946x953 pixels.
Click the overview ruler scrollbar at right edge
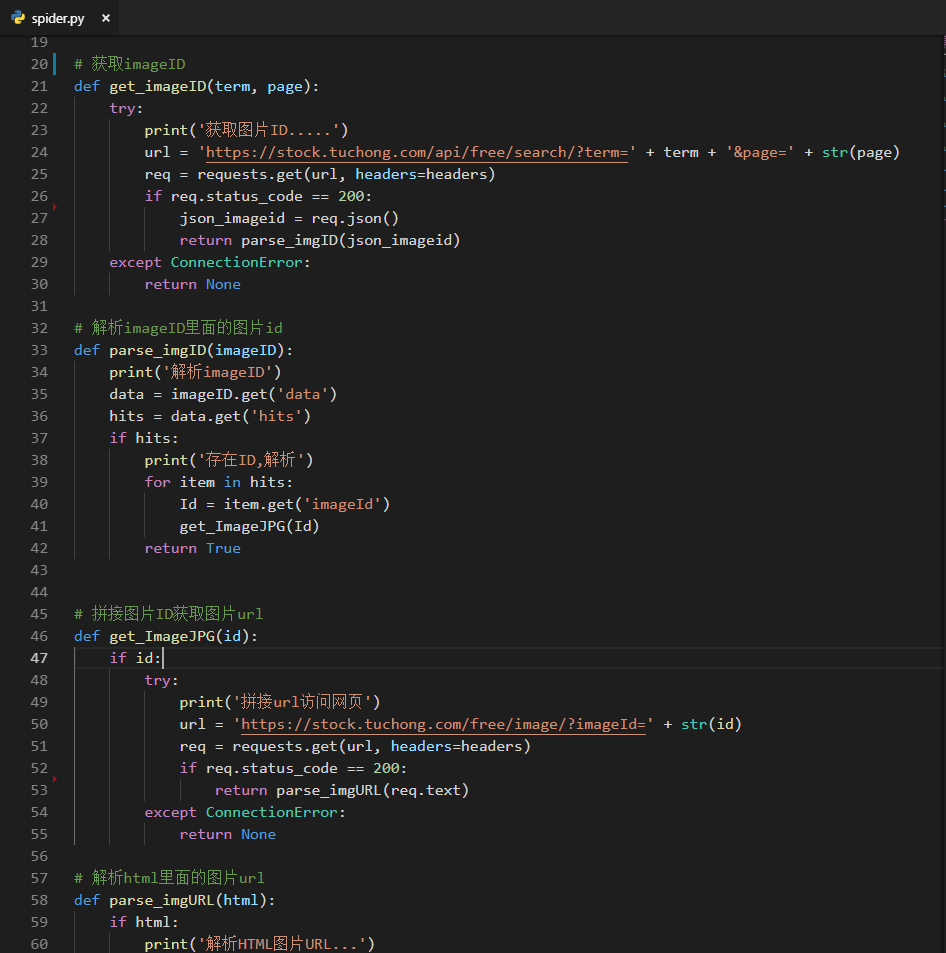944,494
